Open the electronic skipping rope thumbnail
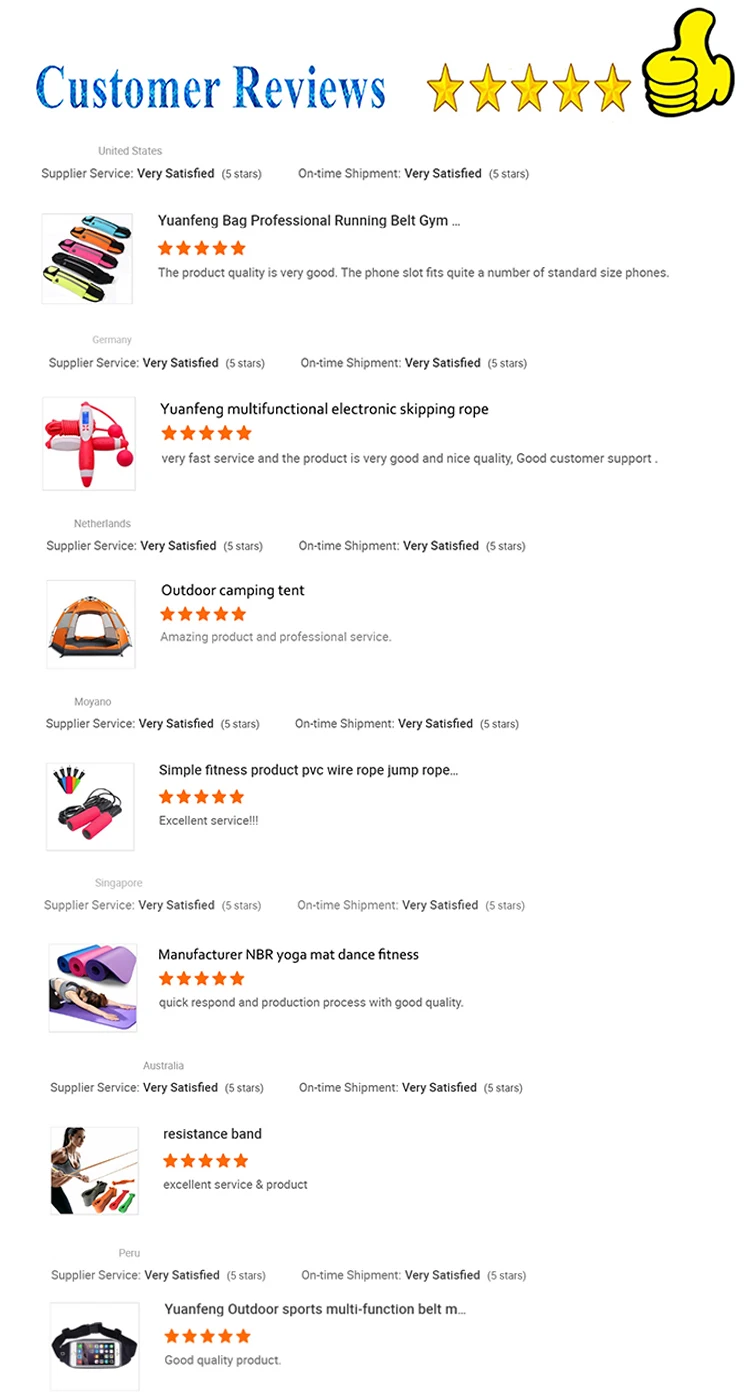 point(89,443)
